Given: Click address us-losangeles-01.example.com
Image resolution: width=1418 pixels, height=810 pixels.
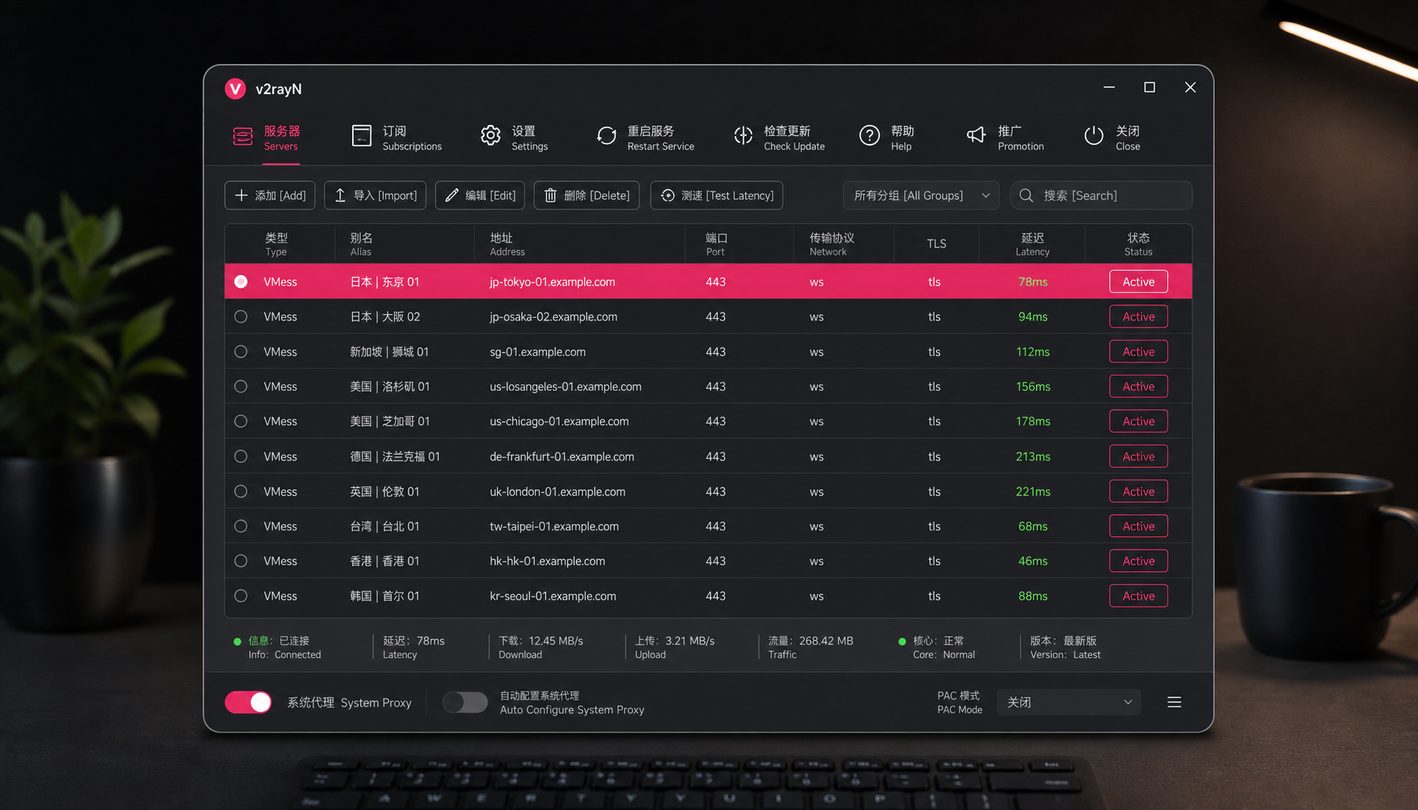Looking at the screenshot, I should [x=565, y=386].
